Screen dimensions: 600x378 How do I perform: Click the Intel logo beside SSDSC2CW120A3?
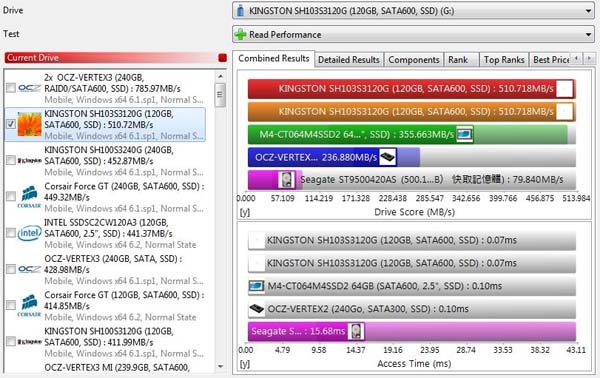(29, 233)
